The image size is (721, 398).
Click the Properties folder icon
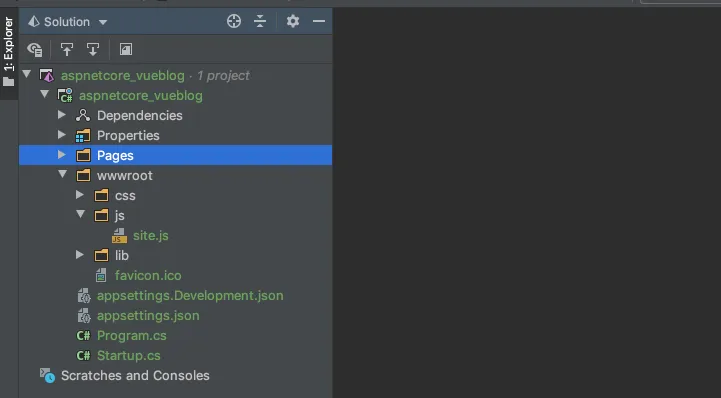click(83, 136)
